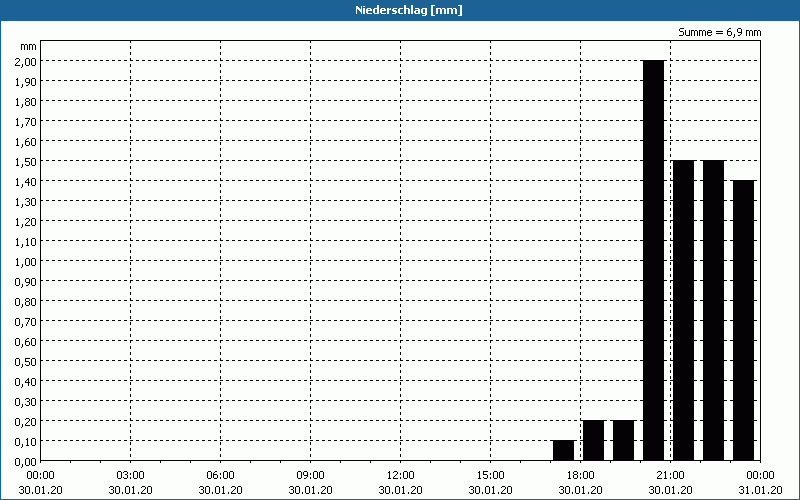Click the 0,20 mm bar beside the tallest bar
Viewport: 800px width, 500px height.
pyautogui.click(x=623, y=440)
